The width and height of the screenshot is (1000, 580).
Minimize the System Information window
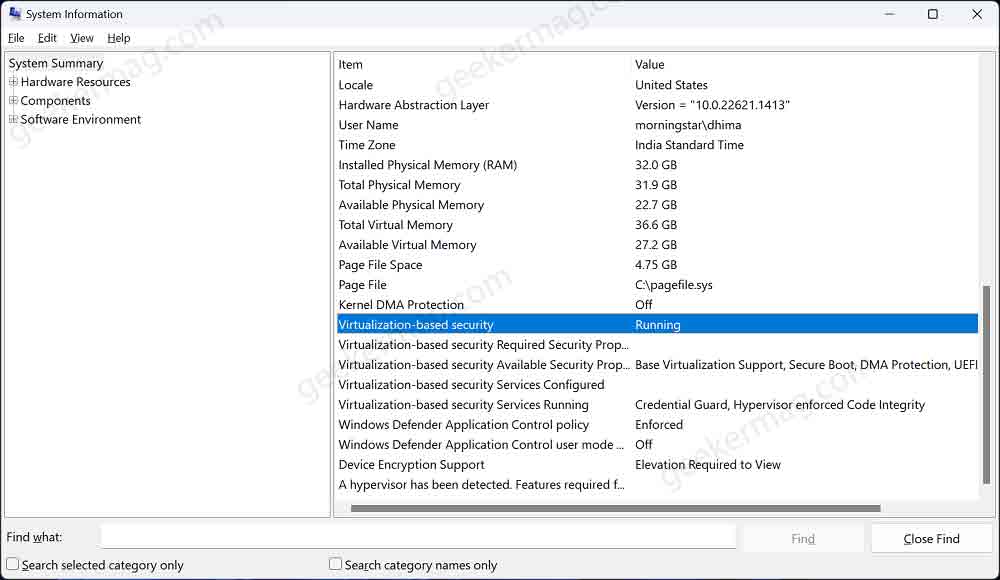click(x=890, y=14)
